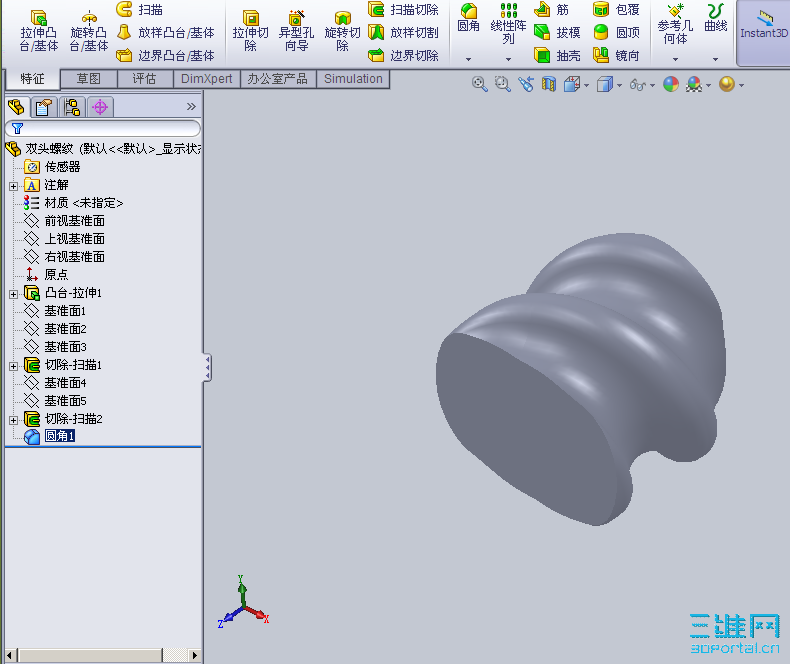Switch to the 特征 features tab
Viewport: 790px width, 664px height.
(x=33, y=79)
